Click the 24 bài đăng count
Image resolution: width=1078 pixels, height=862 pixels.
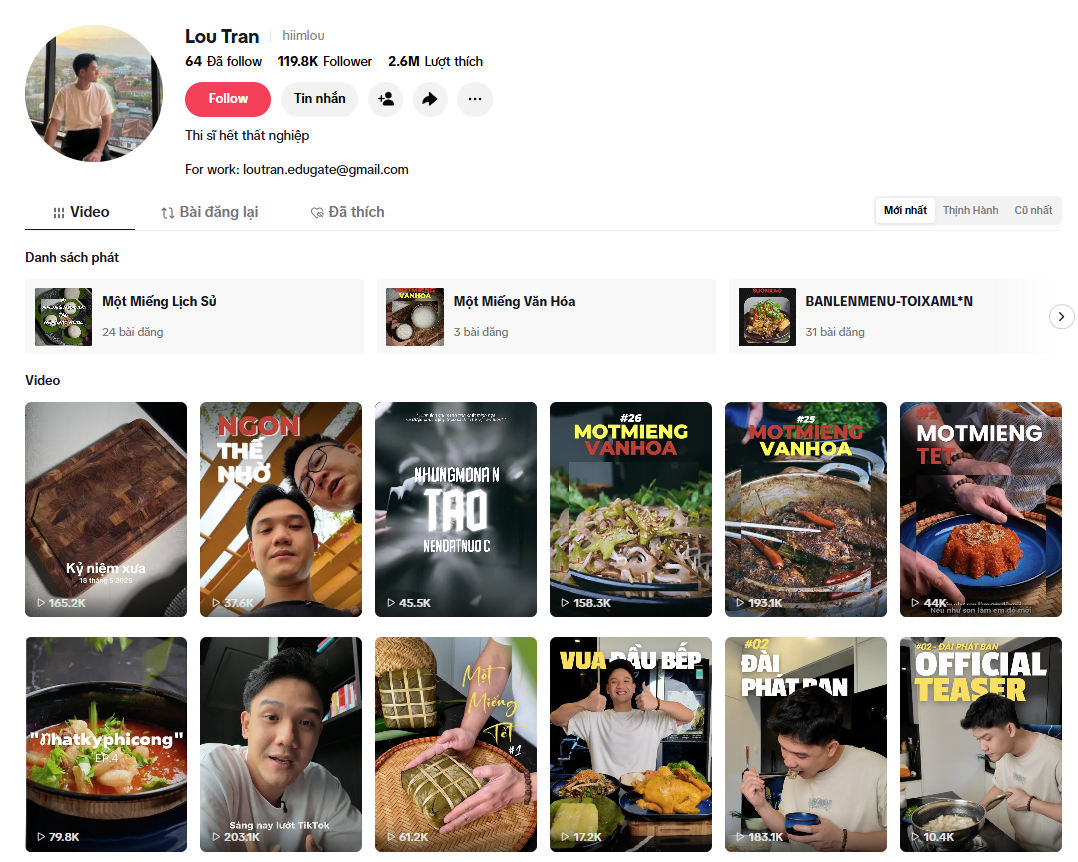[133, 332]
